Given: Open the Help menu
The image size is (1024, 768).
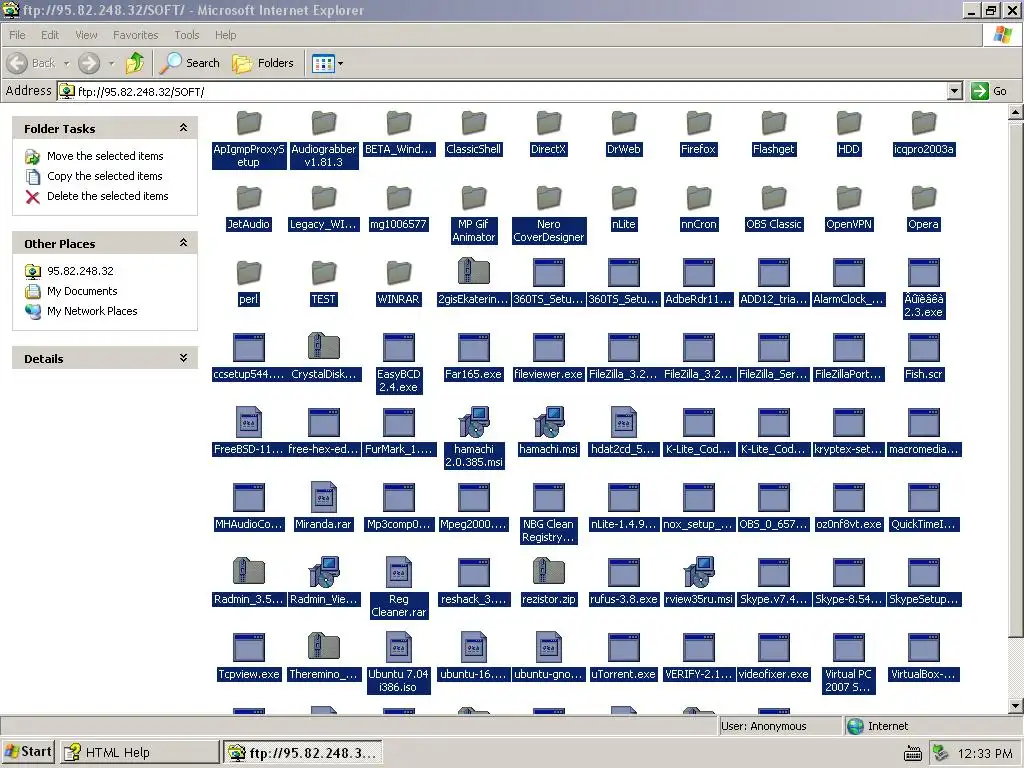Looking at the screenshot, I should (225, 35).
